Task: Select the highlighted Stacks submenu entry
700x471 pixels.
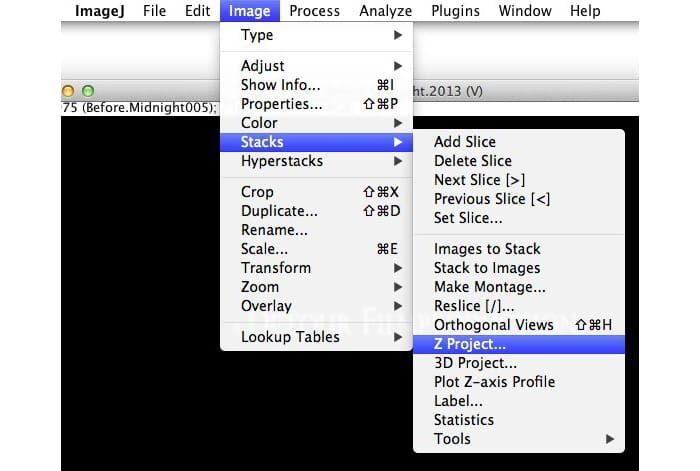Action: [x=316, y=142]
